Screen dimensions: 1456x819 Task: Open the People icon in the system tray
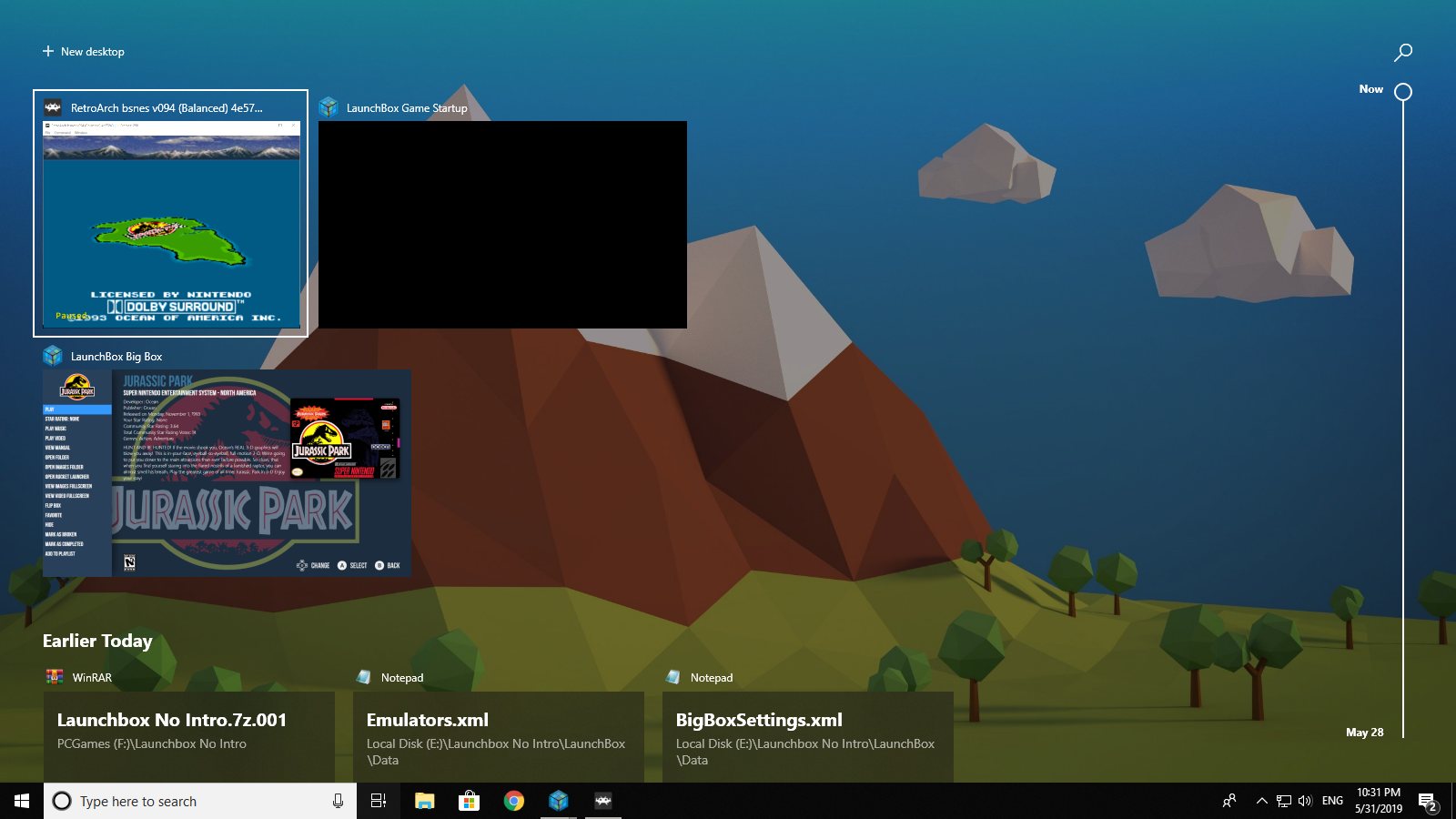coord(1229,801)
